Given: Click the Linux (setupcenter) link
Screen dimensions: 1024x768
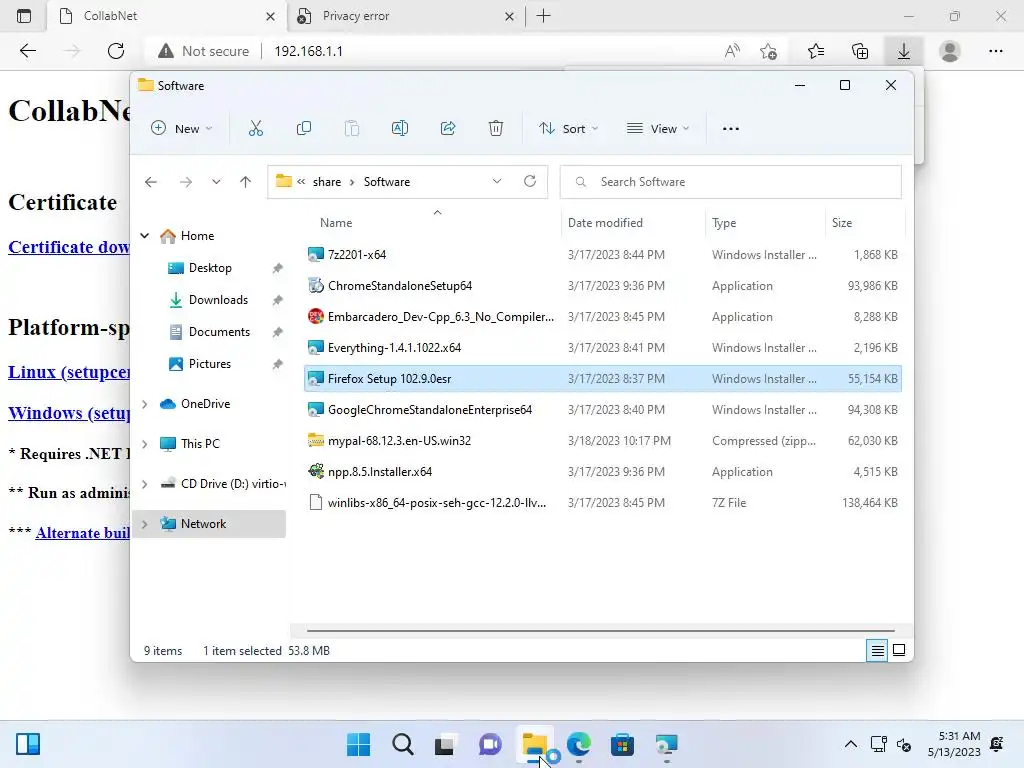Looking at the screenshot, I should (69, 372).
